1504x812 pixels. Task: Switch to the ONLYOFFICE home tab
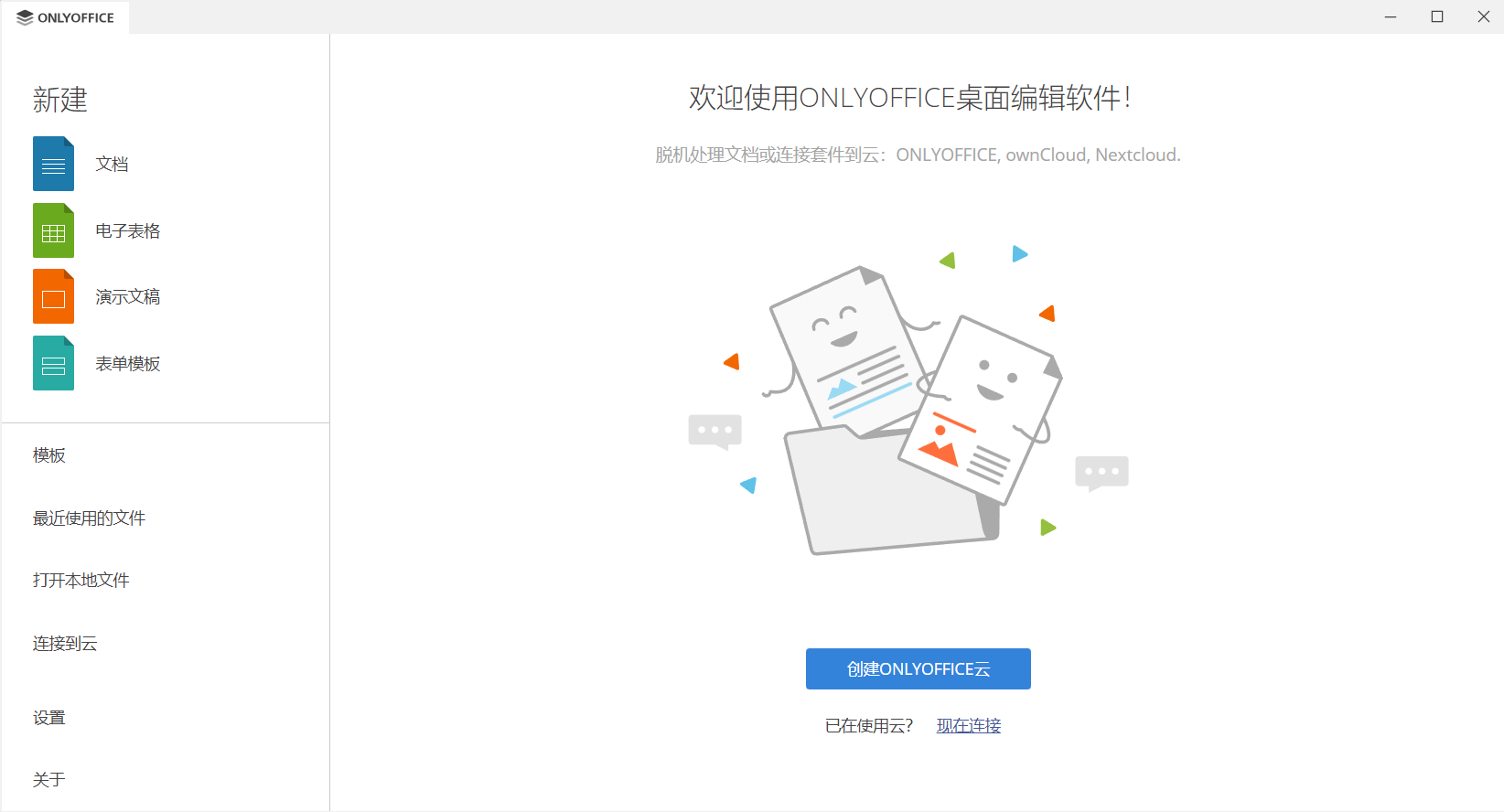65,17
